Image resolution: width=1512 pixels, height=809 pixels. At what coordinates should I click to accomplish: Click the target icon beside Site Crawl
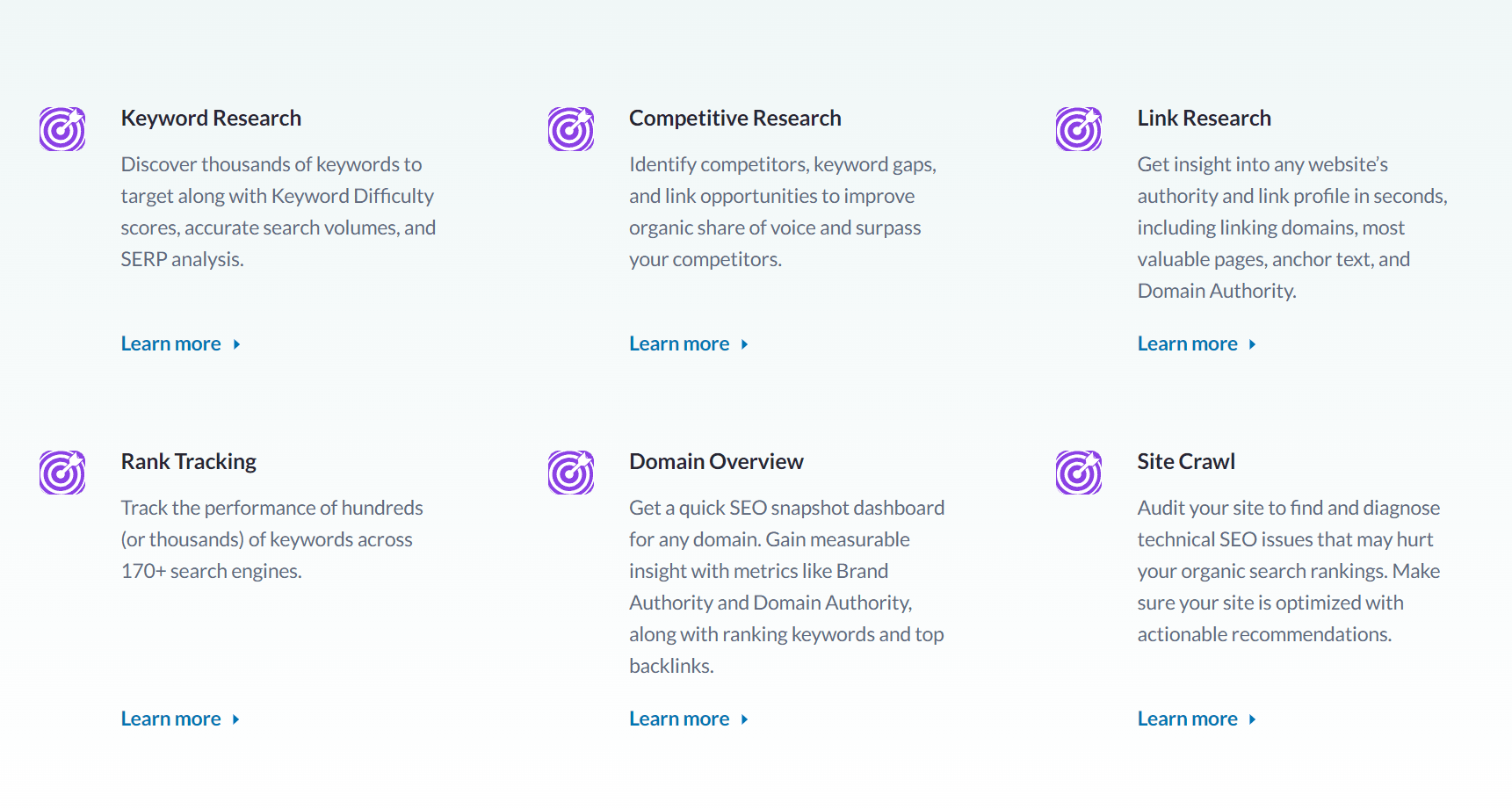(1079, 473)
